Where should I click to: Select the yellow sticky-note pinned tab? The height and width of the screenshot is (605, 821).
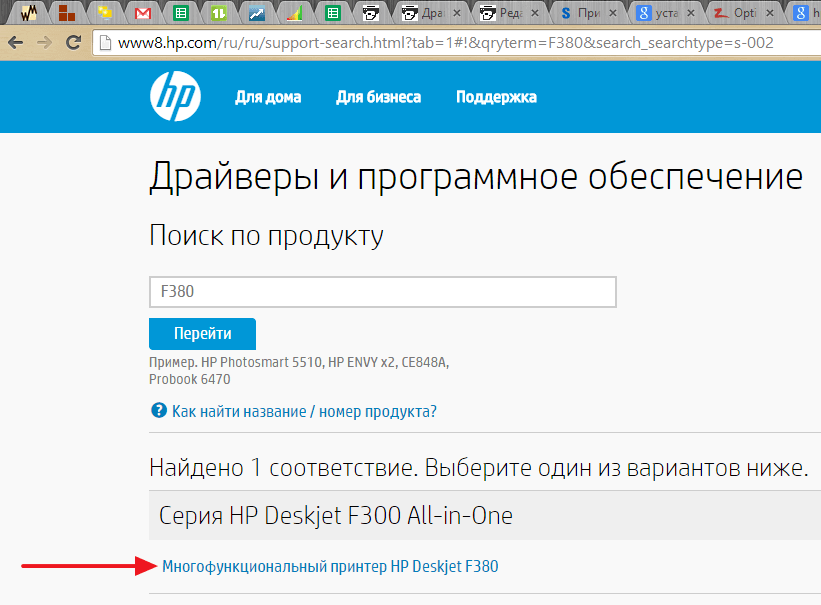[x=104, y=13]
